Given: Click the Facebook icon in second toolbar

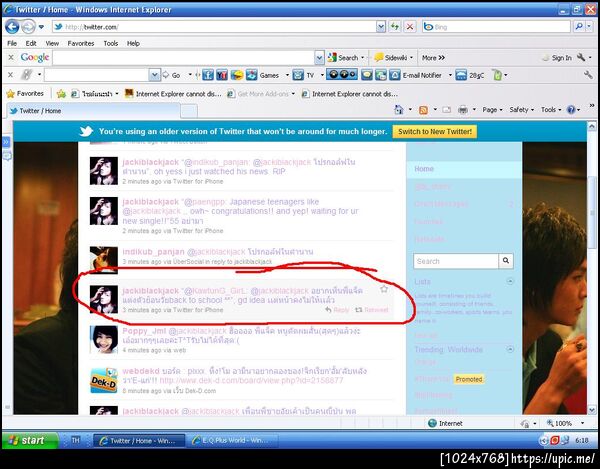Looking at the screenshot, I should click(x=208, y=75).
